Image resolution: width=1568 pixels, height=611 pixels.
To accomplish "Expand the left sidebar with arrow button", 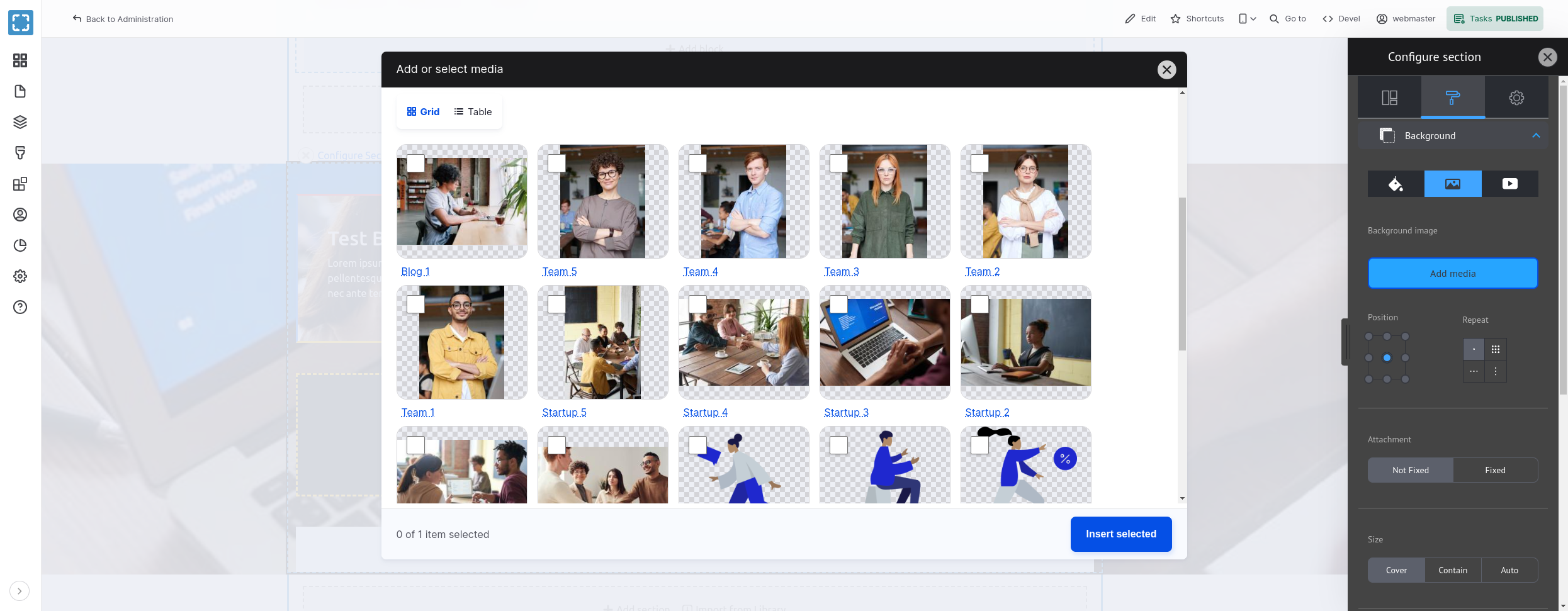I will point(20,591).
